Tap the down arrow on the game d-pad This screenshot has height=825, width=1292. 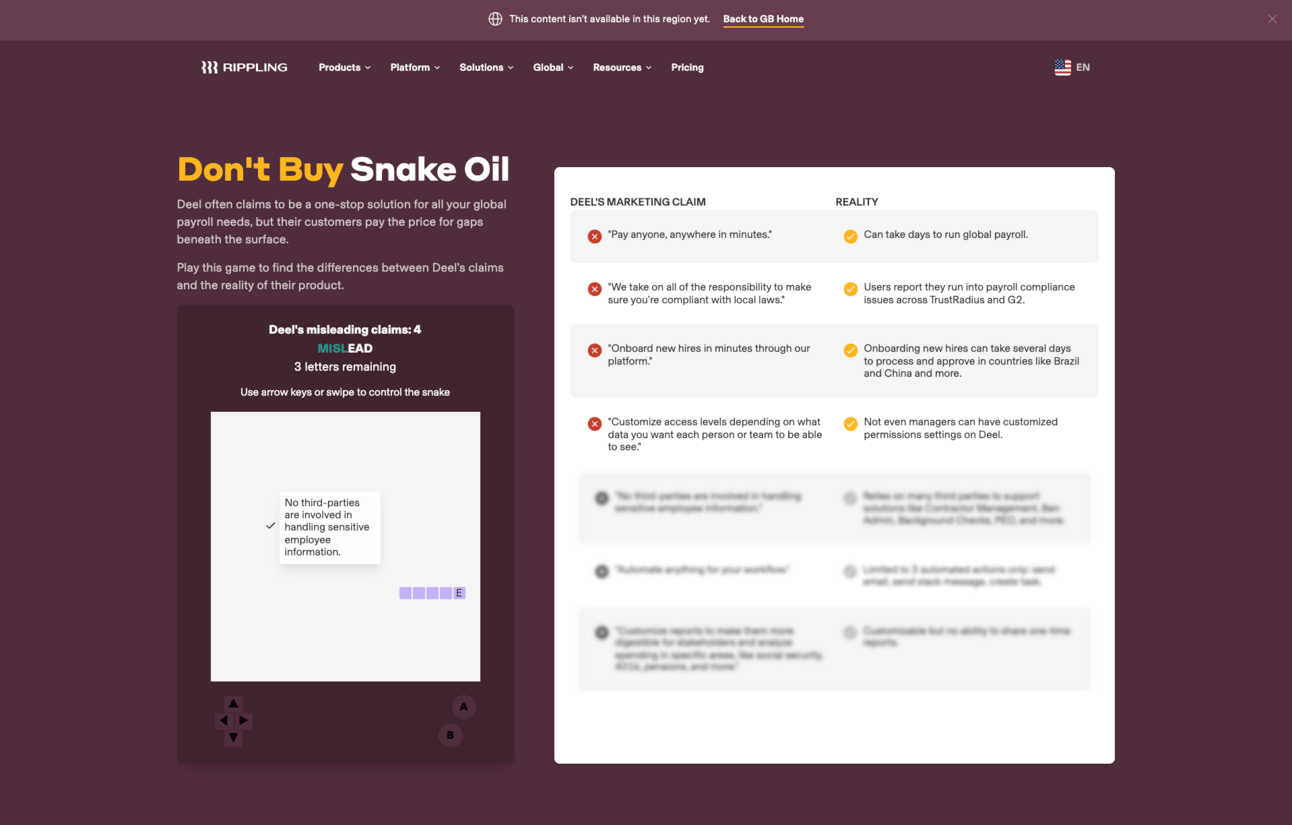pos(233,737)
